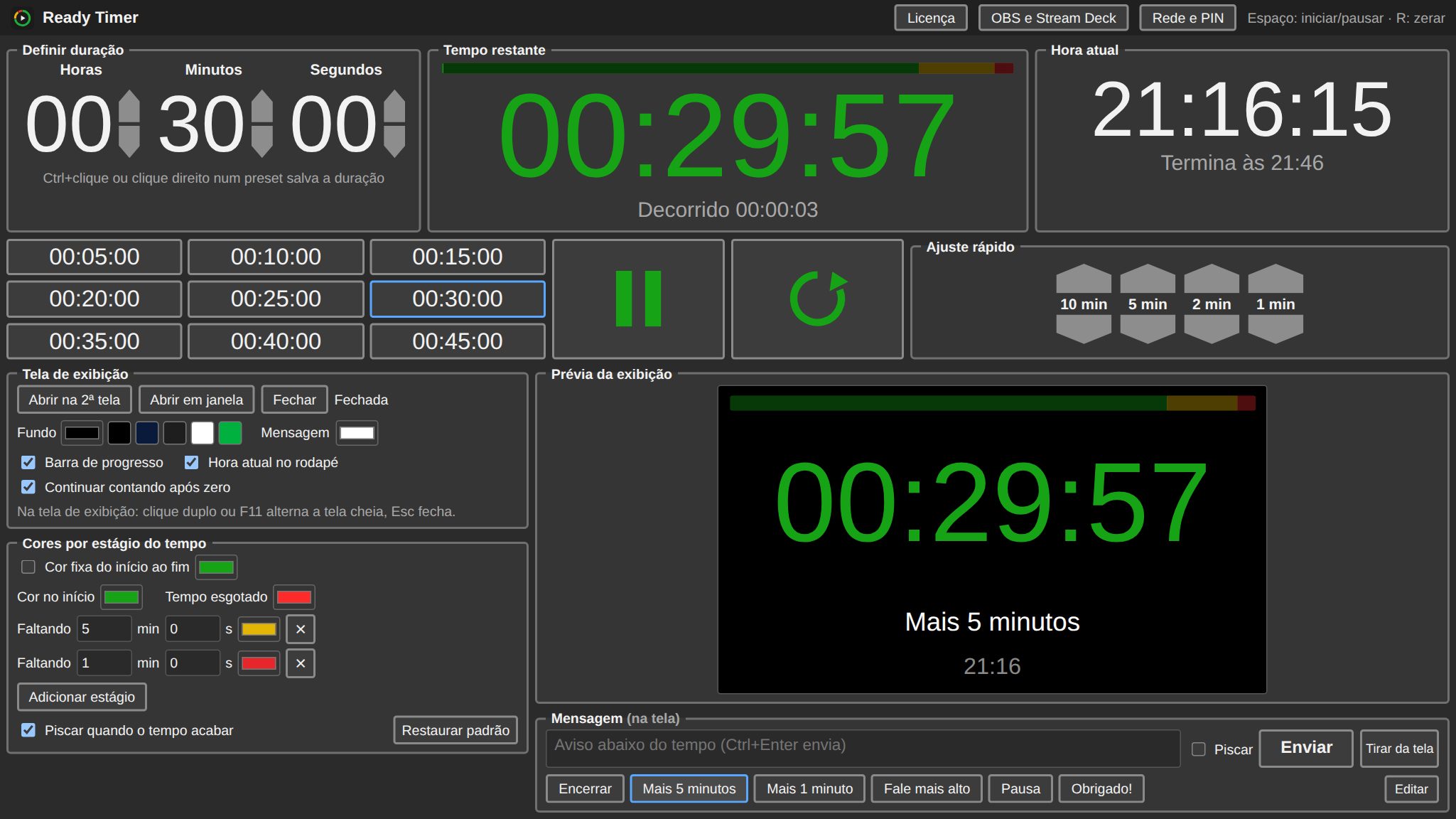1456x819 pixels.
Task: Change the Tempo esgotado color swatch
Action: (294, 597)
